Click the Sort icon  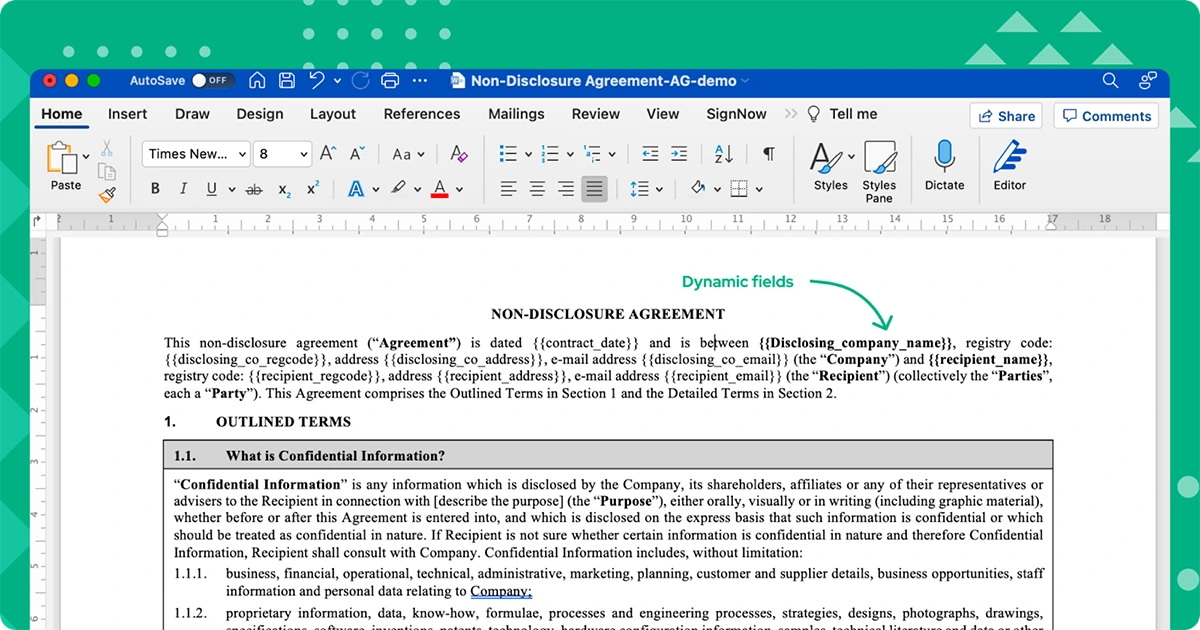point(722,153)
